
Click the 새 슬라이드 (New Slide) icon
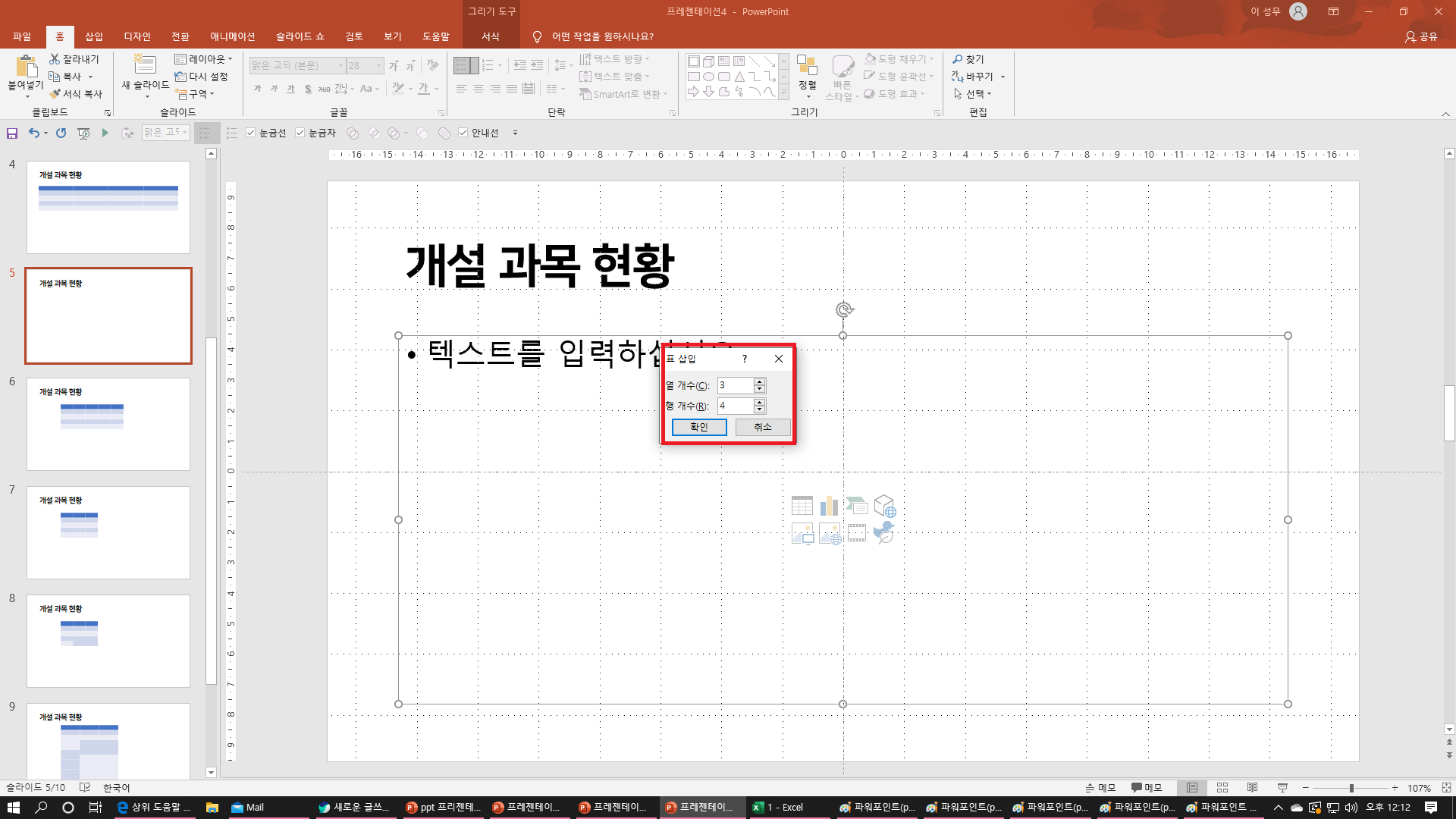click(x=144, y=66)
